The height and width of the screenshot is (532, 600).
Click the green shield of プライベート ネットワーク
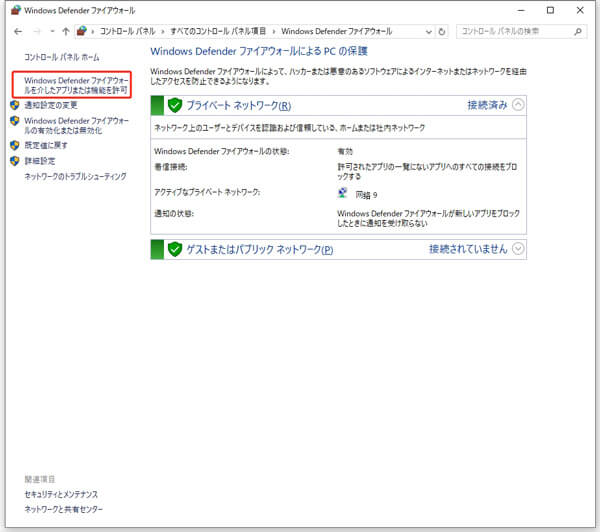click(x=175, y=105)
